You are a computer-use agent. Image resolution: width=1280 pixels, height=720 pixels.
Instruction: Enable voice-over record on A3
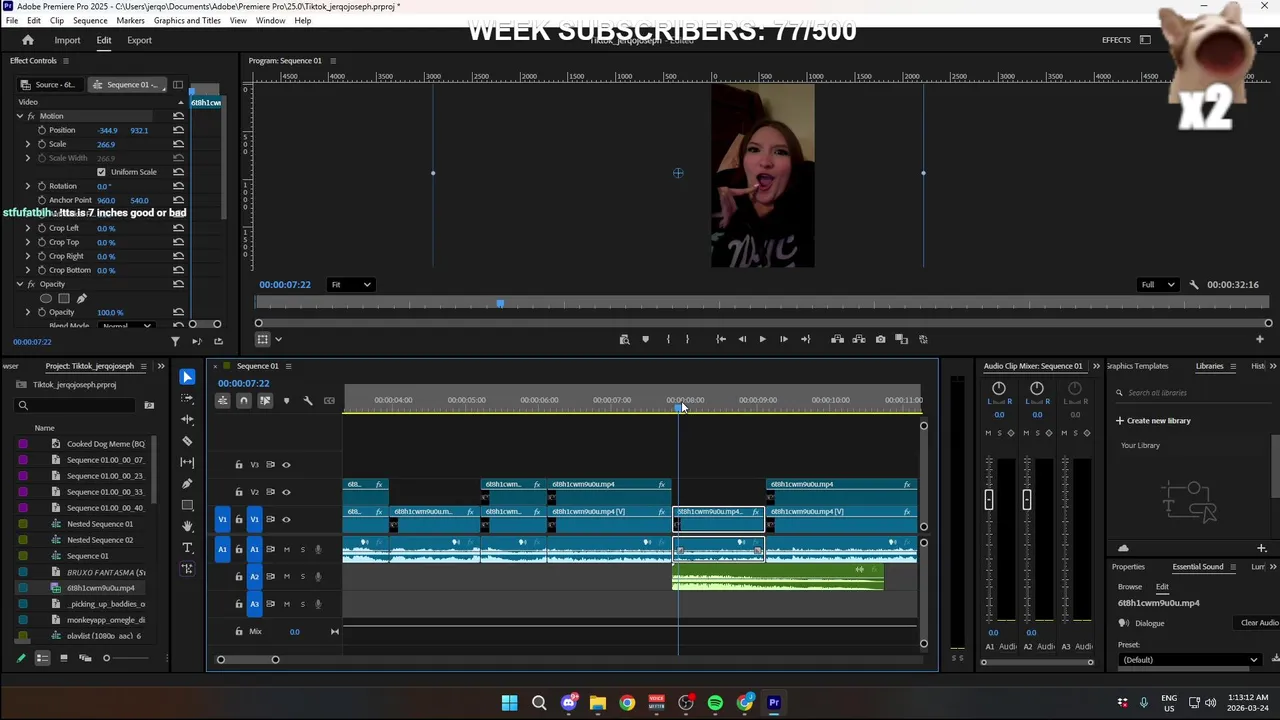[x=319, y=604]
